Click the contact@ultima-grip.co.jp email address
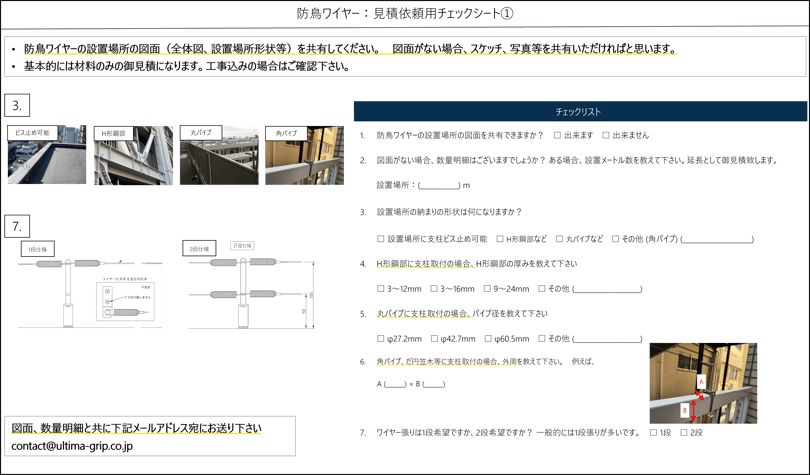 click(x=72, y=446)
